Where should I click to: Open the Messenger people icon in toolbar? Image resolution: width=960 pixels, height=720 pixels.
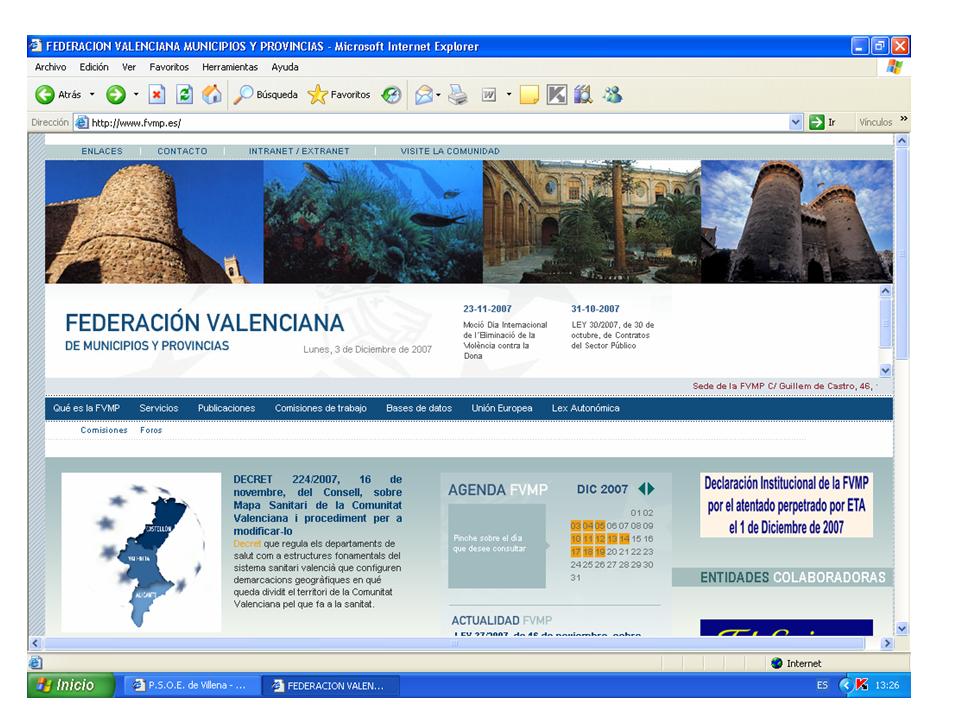(612, 95)
